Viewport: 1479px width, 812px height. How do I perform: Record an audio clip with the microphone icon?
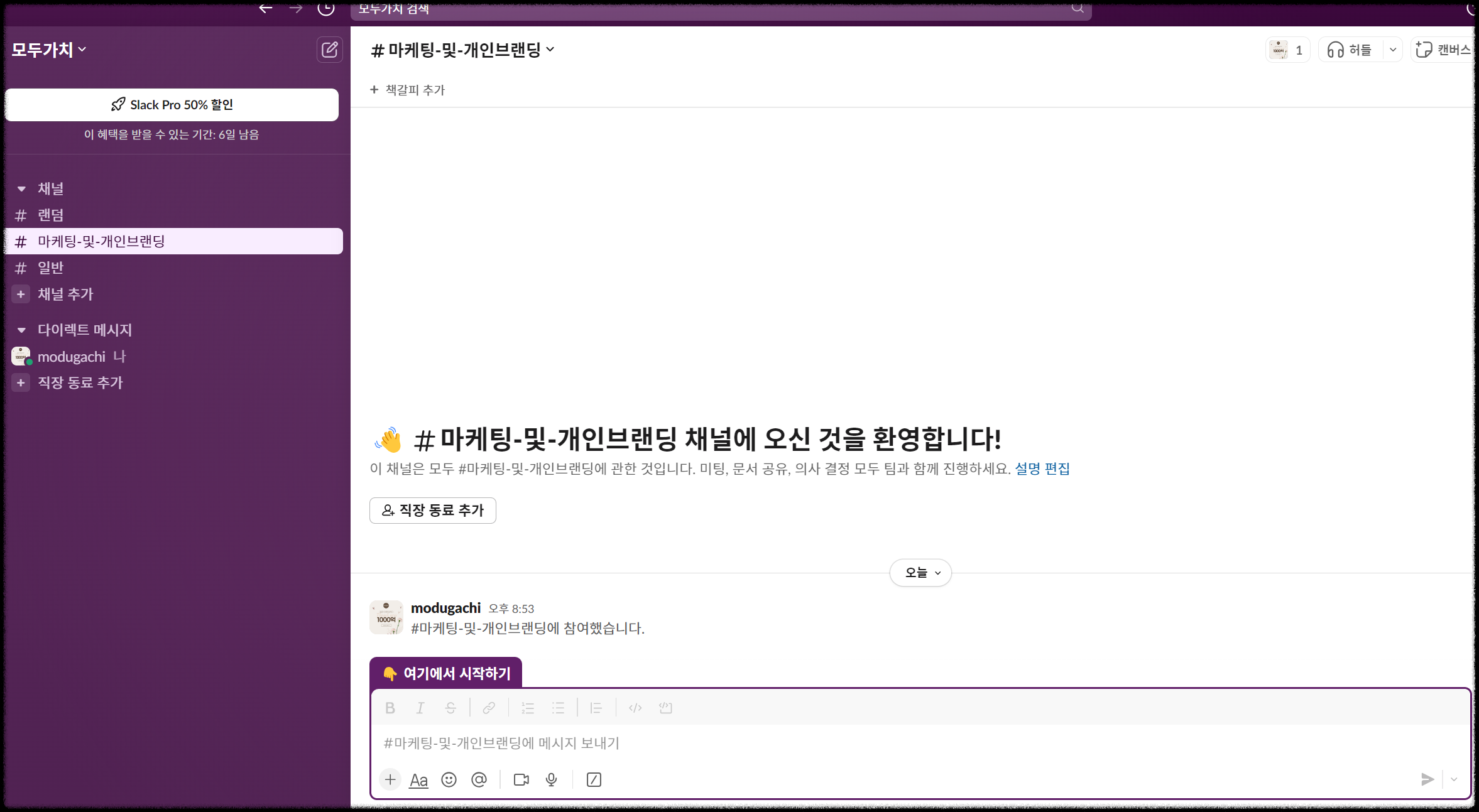click(552, 779)
